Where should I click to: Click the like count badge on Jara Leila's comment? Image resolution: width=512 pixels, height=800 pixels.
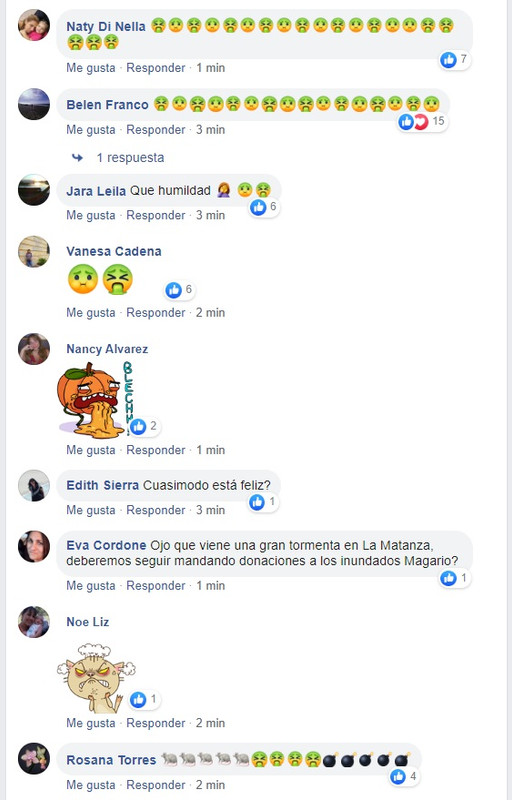click(x=264, y=207)
